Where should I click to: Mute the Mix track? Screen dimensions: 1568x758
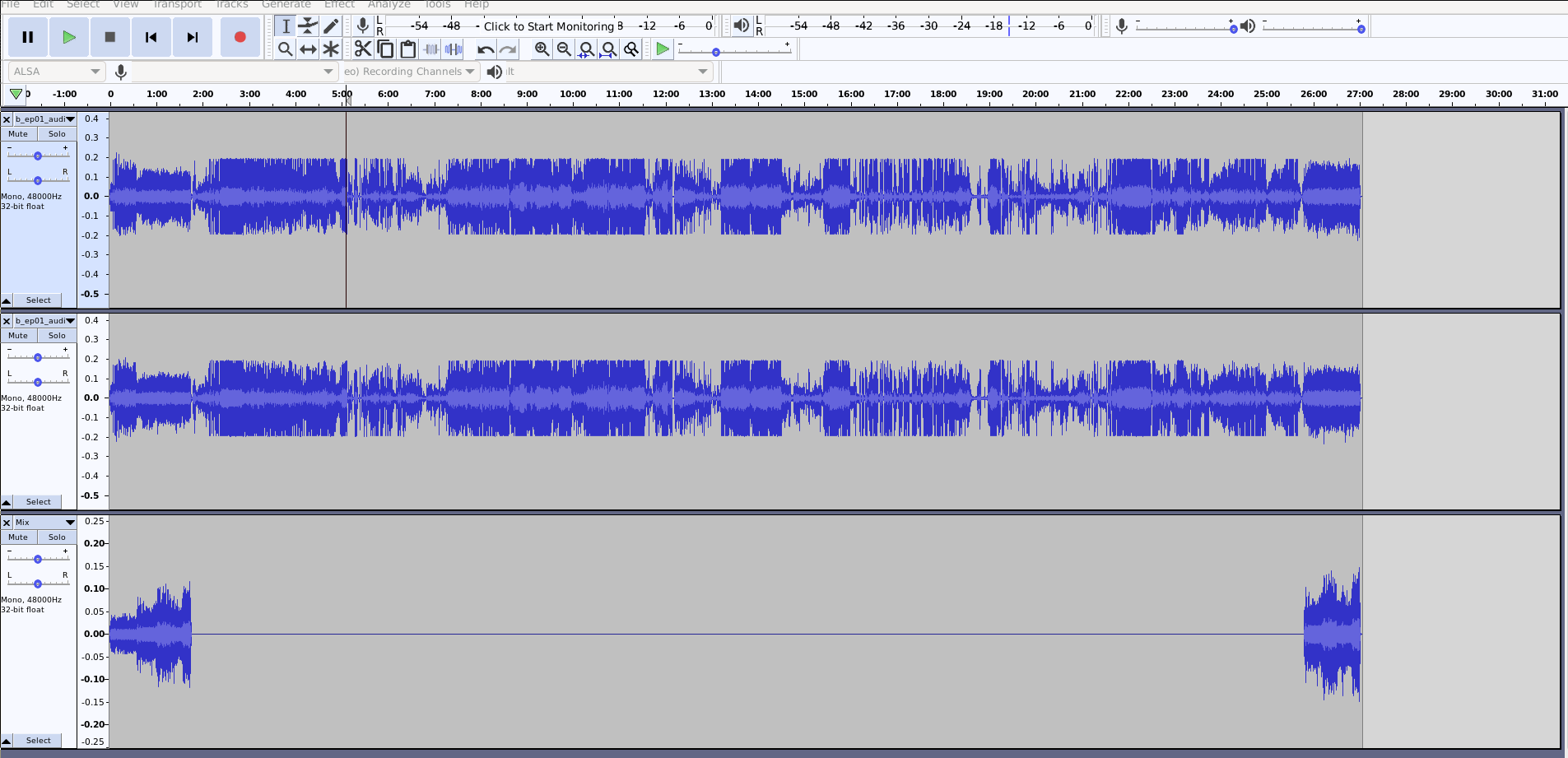[18, 537]
